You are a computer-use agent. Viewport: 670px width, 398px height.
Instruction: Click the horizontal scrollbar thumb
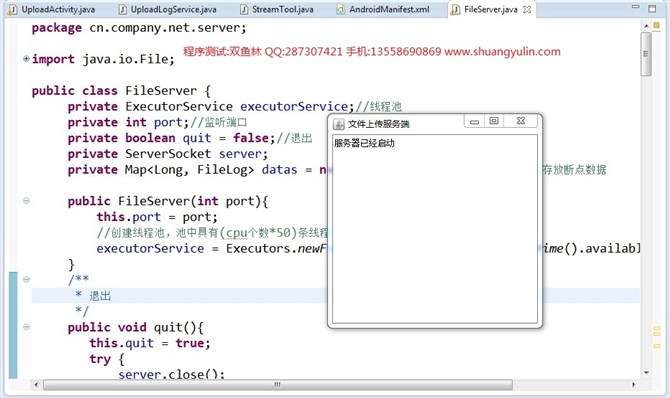pos(277,385)
